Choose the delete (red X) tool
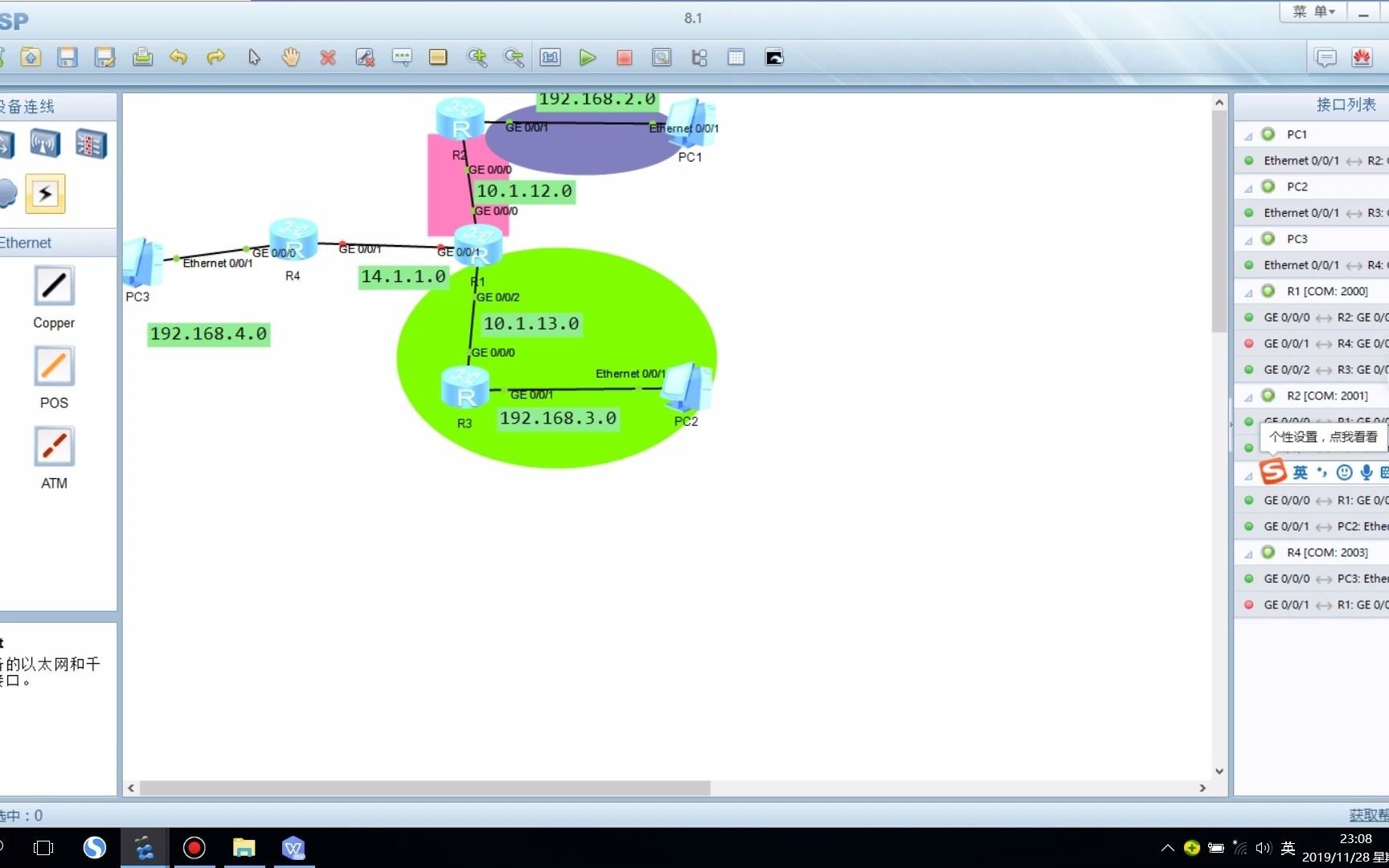This screenshot has height=868, width=1389. (x=328, y=57)
